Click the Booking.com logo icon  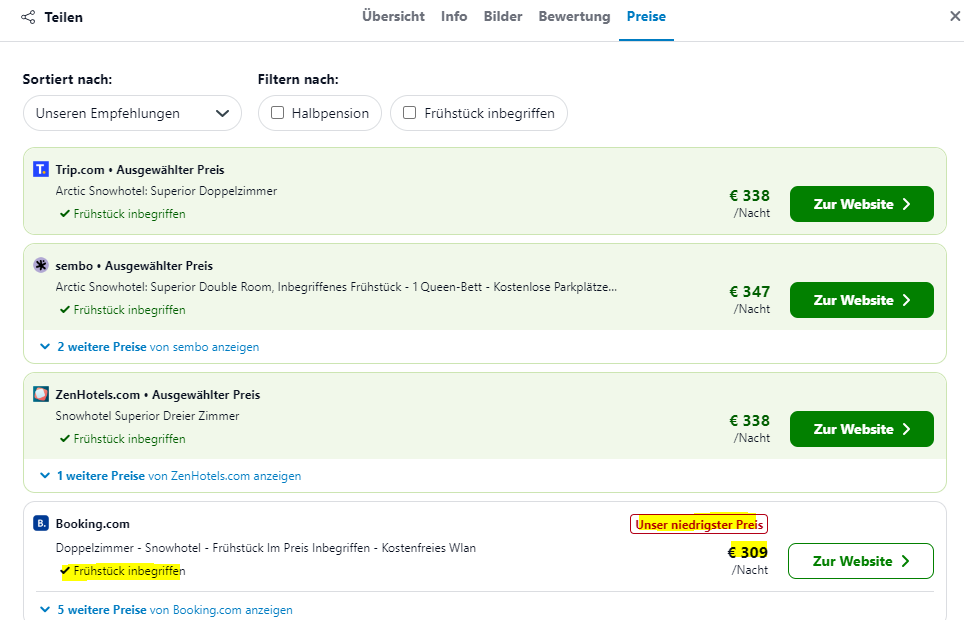click(x=41, y=523)
